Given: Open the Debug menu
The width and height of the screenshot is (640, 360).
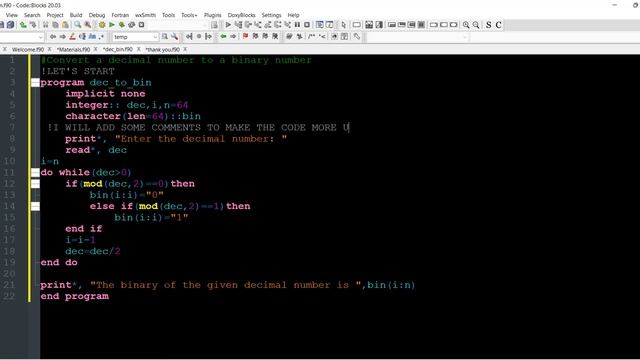Looking at the screenshot, I should (x=97, y=15).
